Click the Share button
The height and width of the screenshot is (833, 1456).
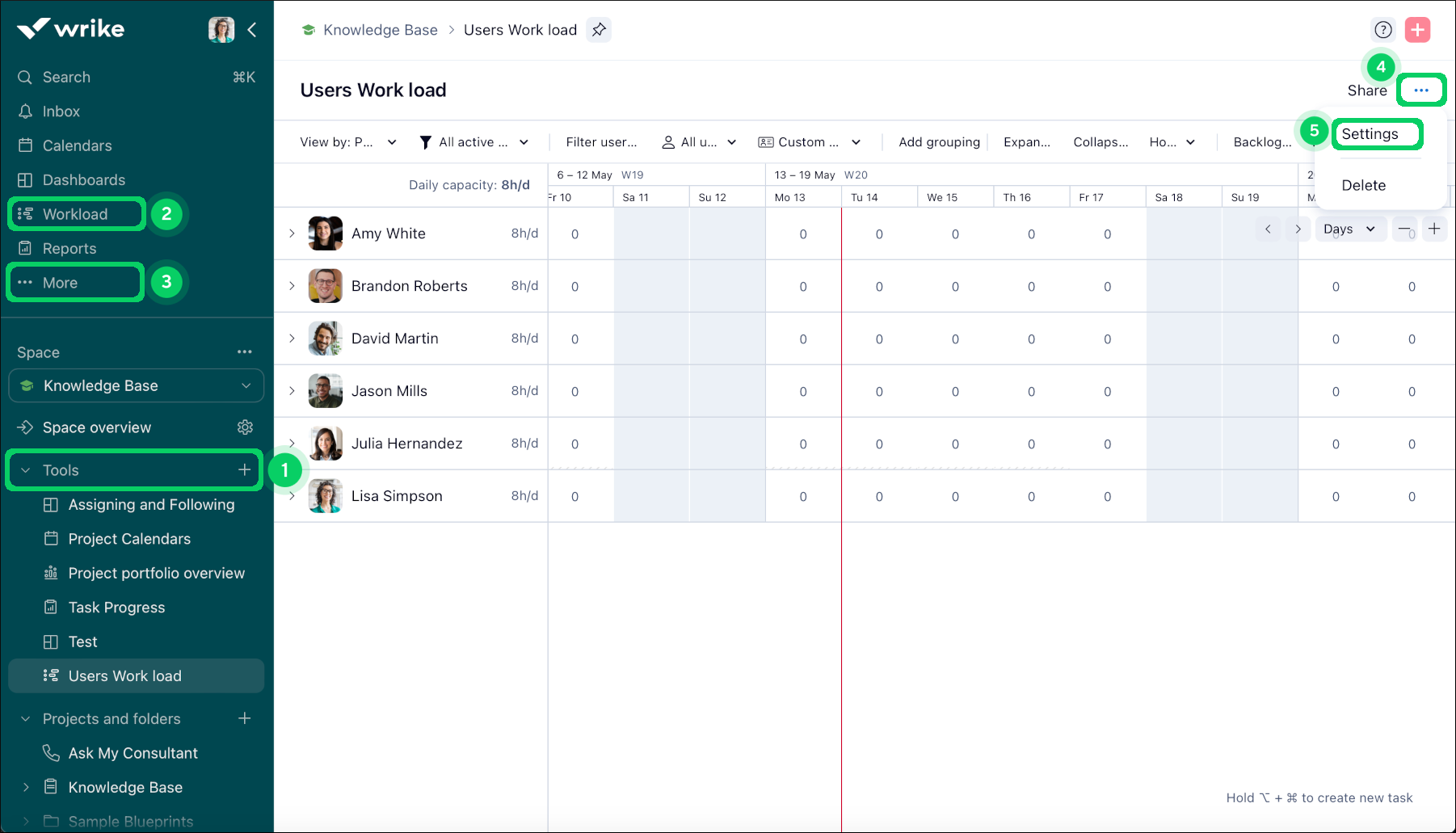[x=1366, y=90]
